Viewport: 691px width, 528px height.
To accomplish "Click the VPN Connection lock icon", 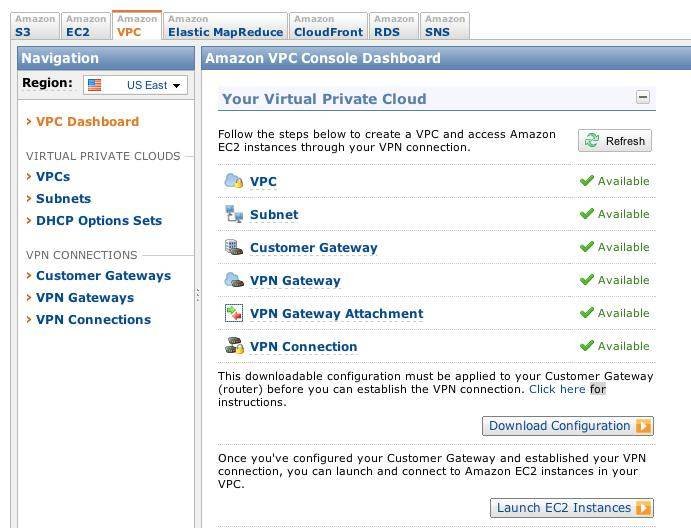I will click(233, 346).
